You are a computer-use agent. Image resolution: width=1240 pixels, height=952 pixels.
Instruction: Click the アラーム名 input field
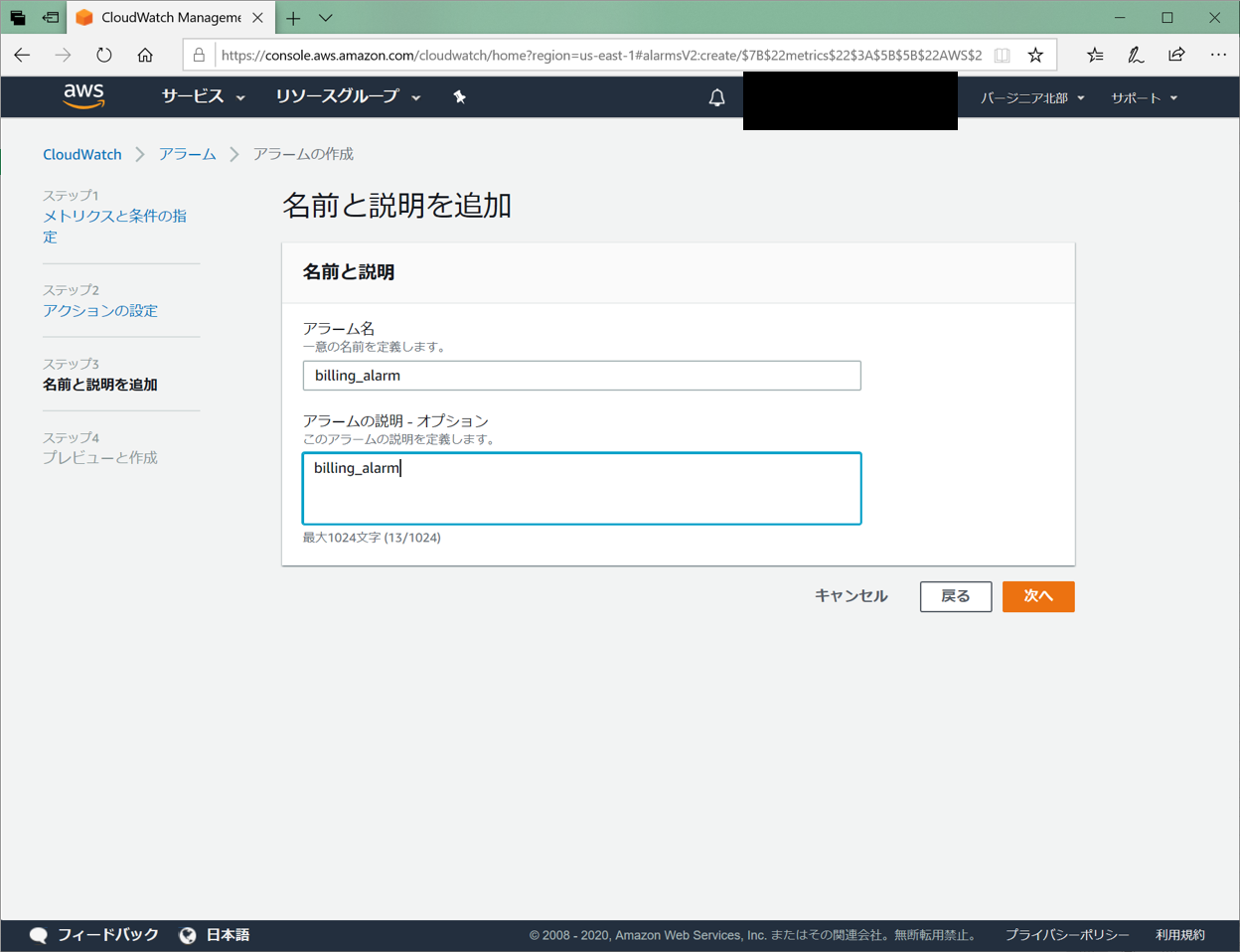click(x=581, y=376)
